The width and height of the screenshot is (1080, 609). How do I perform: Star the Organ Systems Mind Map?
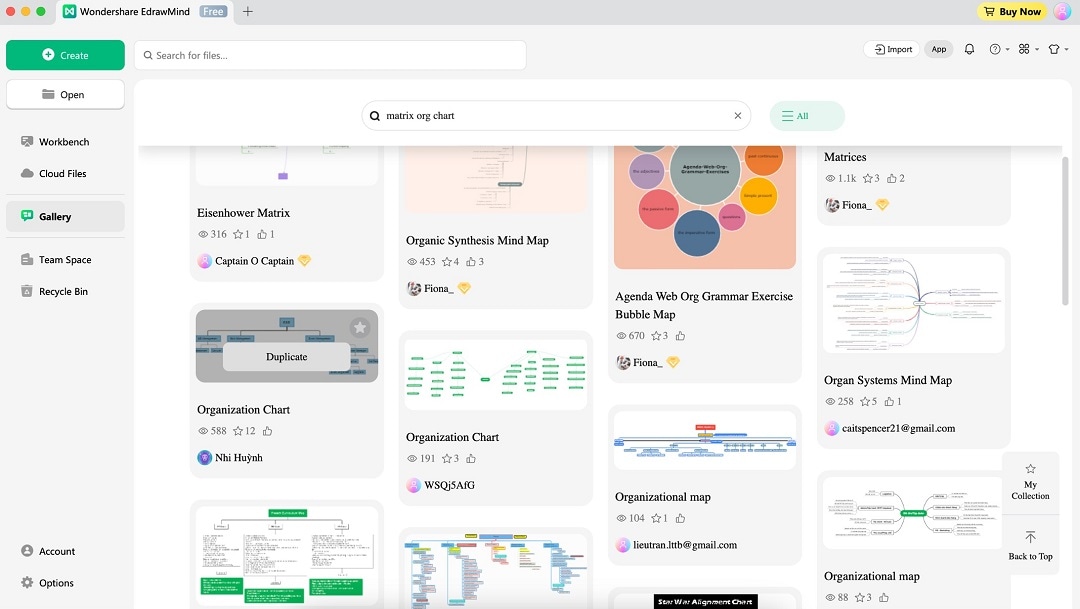pos(869,402)
